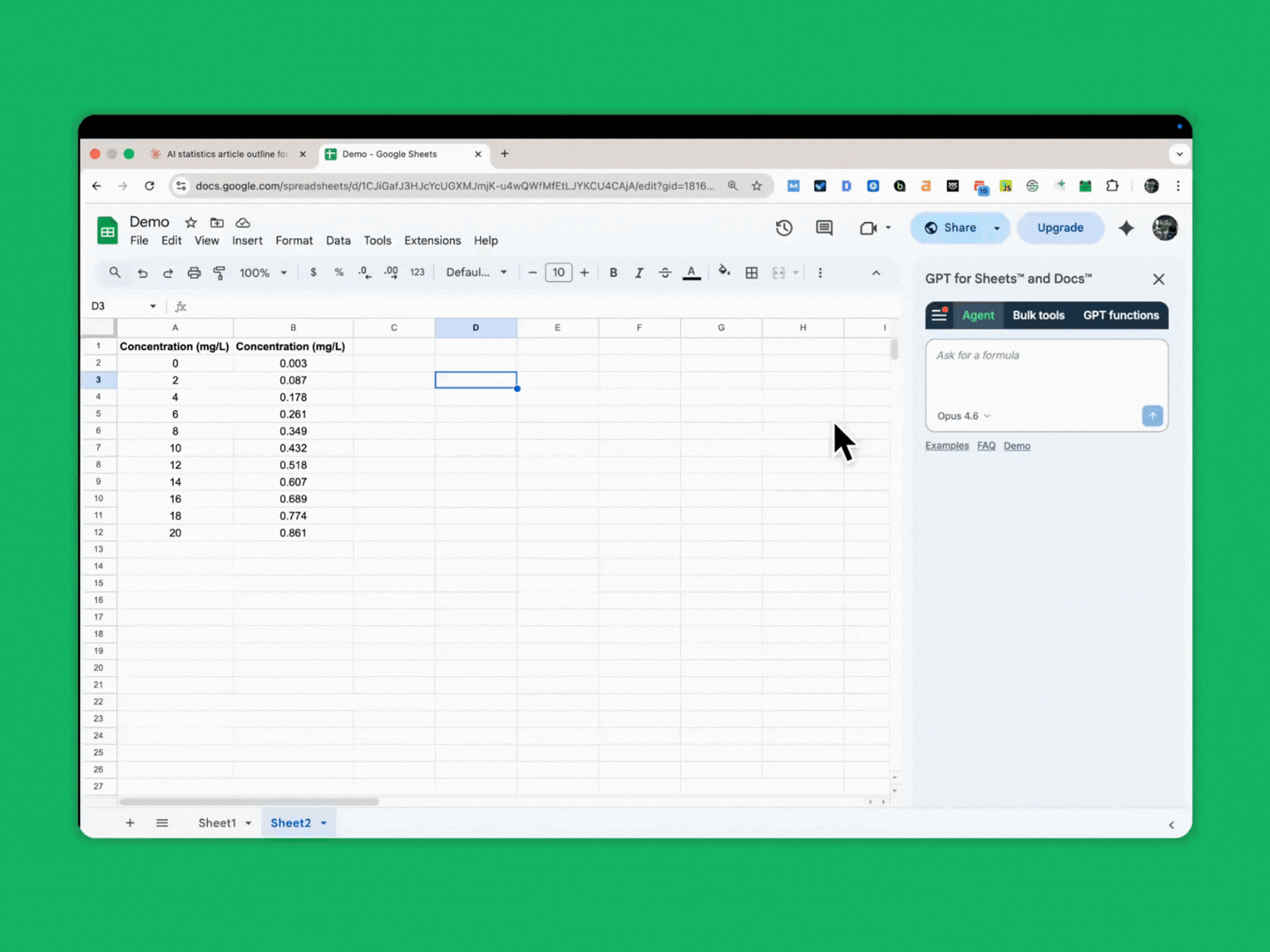The image size is (1270, 952).
Task: Open the Examples link in GPT panel
Action: [946, 445]
